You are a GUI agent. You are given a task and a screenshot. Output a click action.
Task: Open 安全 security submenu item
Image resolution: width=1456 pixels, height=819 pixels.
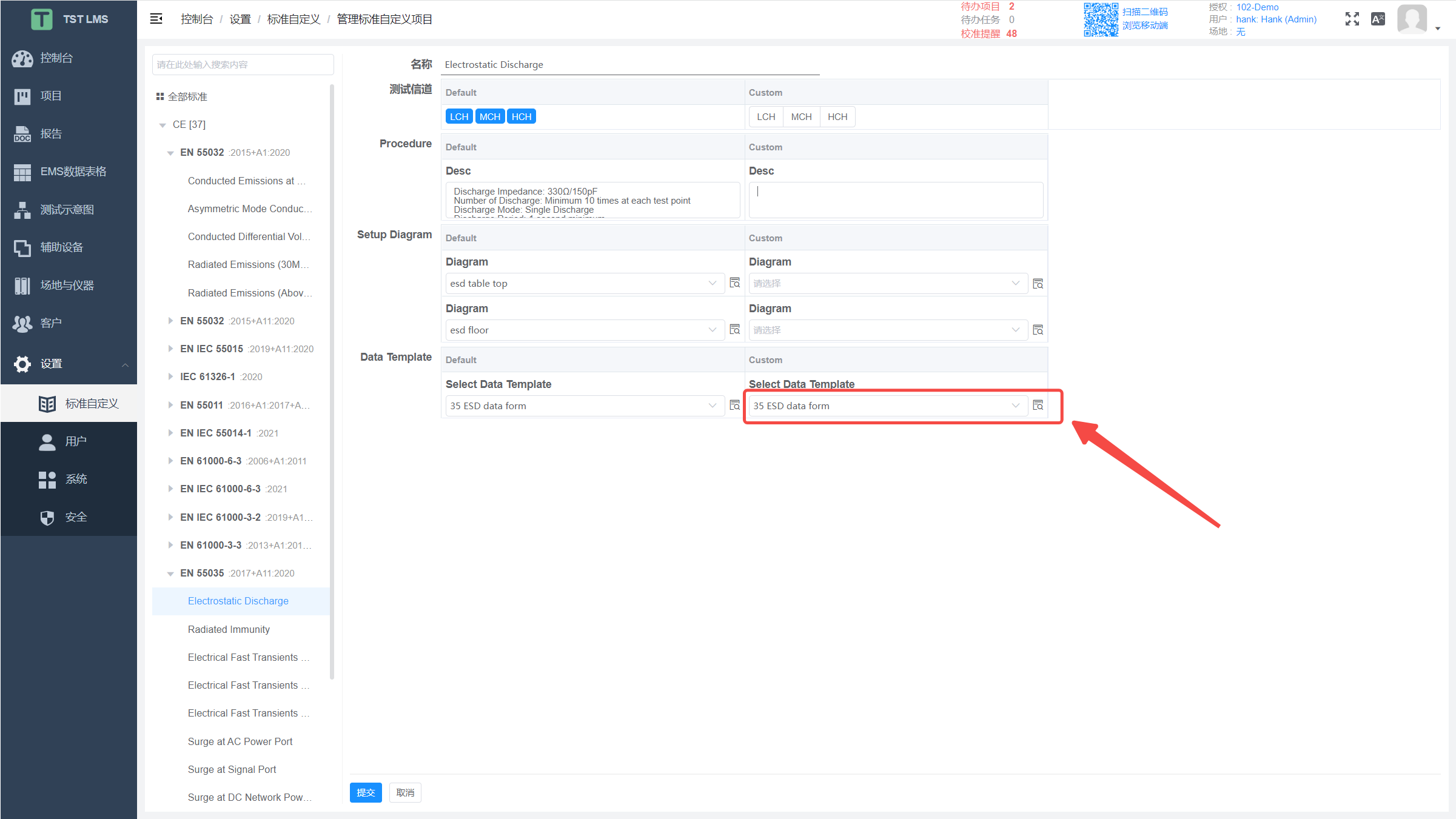(69, 517)
